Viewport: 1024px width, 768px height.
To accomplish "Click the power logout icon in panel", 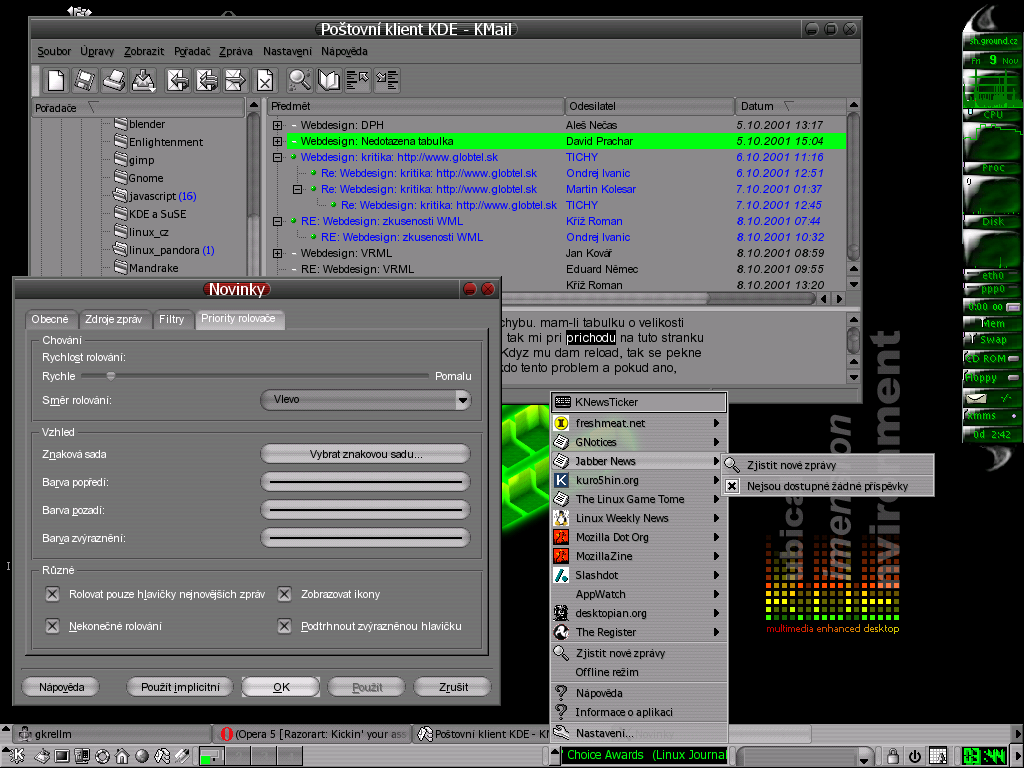I will (915, 756).
